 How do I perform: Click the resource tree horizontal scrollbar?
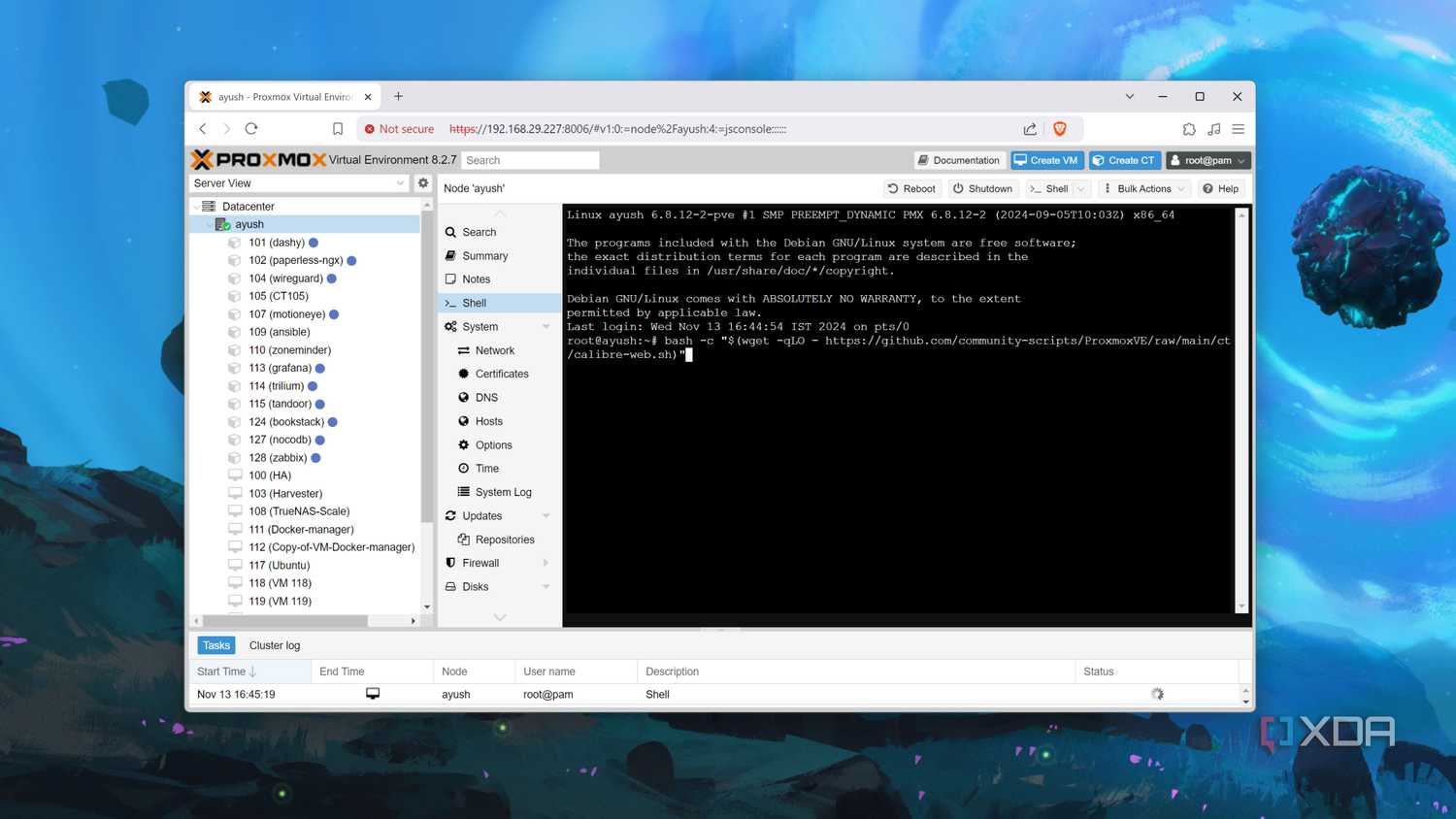(x=285, y=620)
